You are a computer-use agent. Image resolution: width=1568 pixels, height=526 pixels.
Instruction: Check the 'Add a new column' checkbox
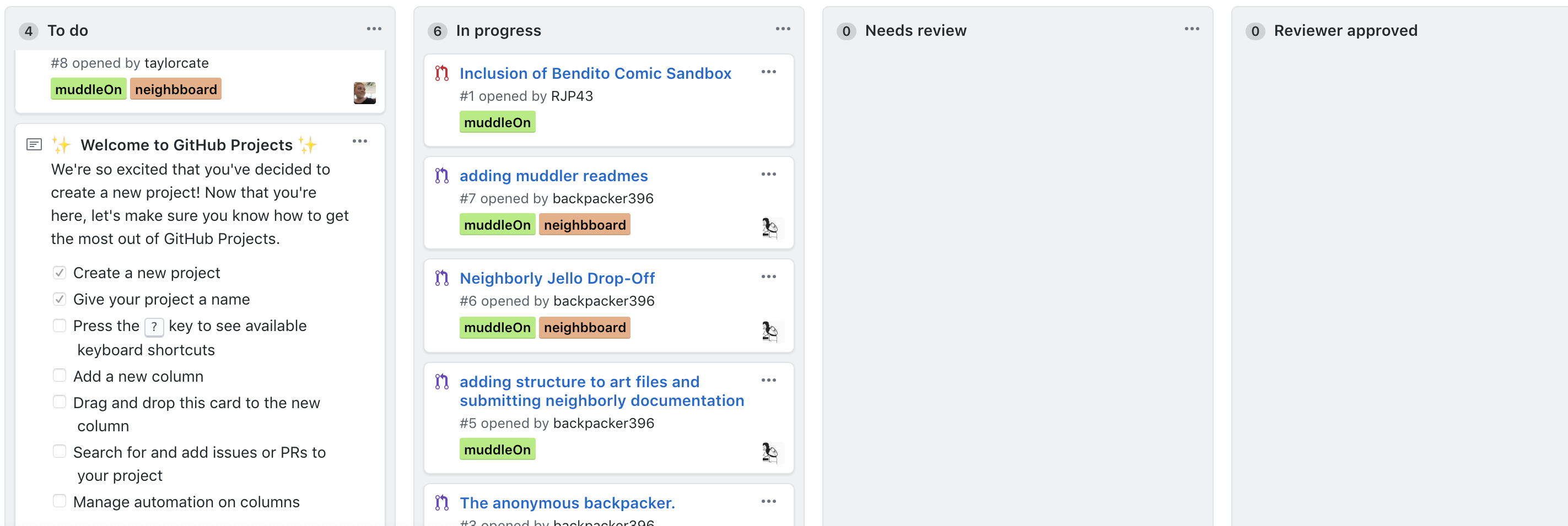(x=60, y=376)
